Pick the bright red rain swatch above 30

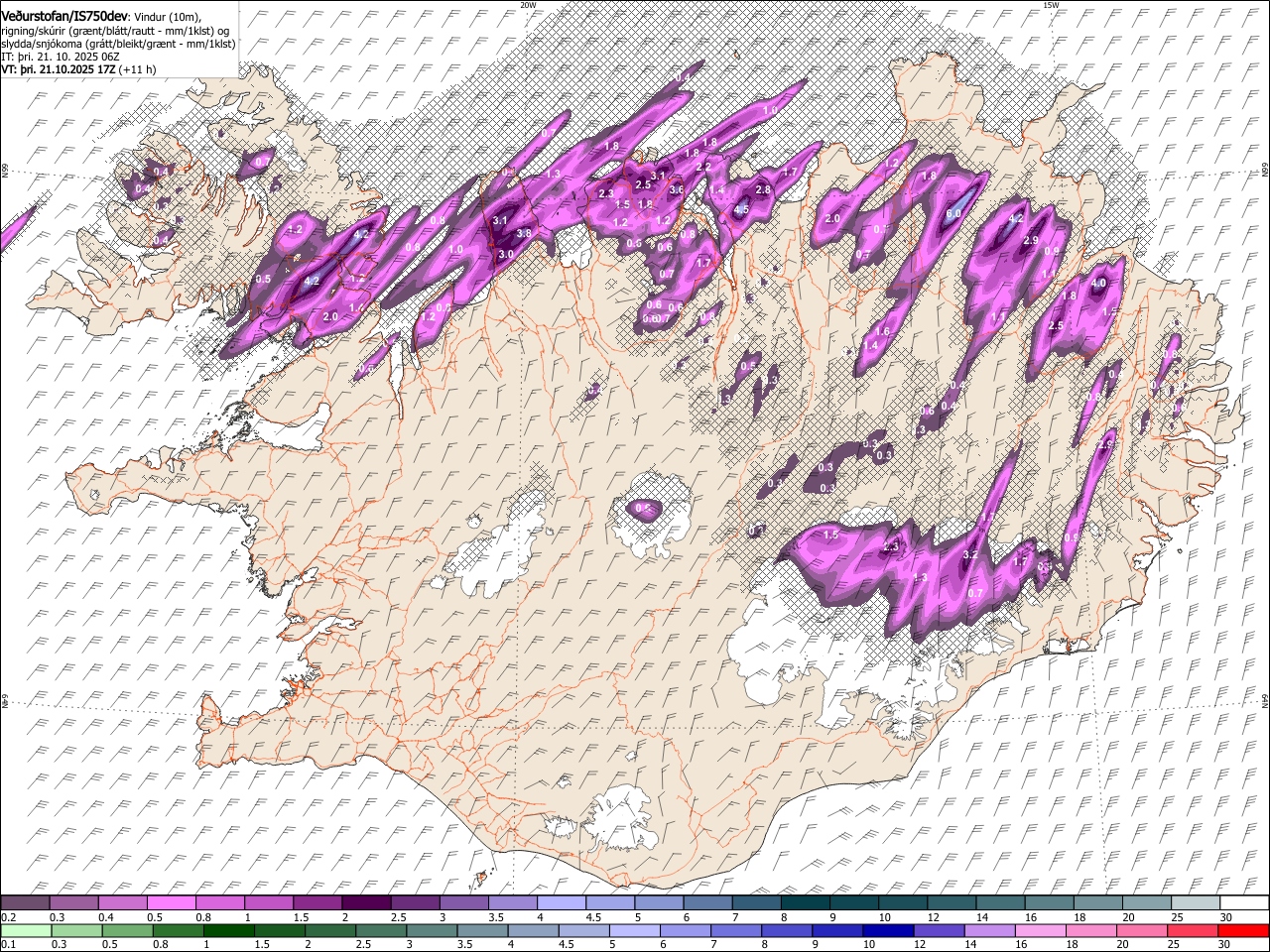coord(1242,930)
